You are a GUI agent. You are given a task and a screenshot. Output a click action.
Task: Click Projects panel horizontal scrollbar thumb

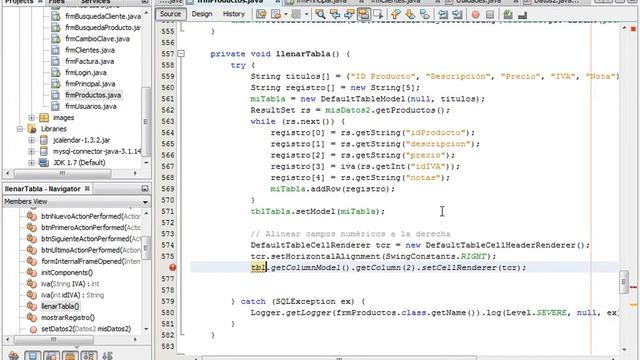click(62, 173)
